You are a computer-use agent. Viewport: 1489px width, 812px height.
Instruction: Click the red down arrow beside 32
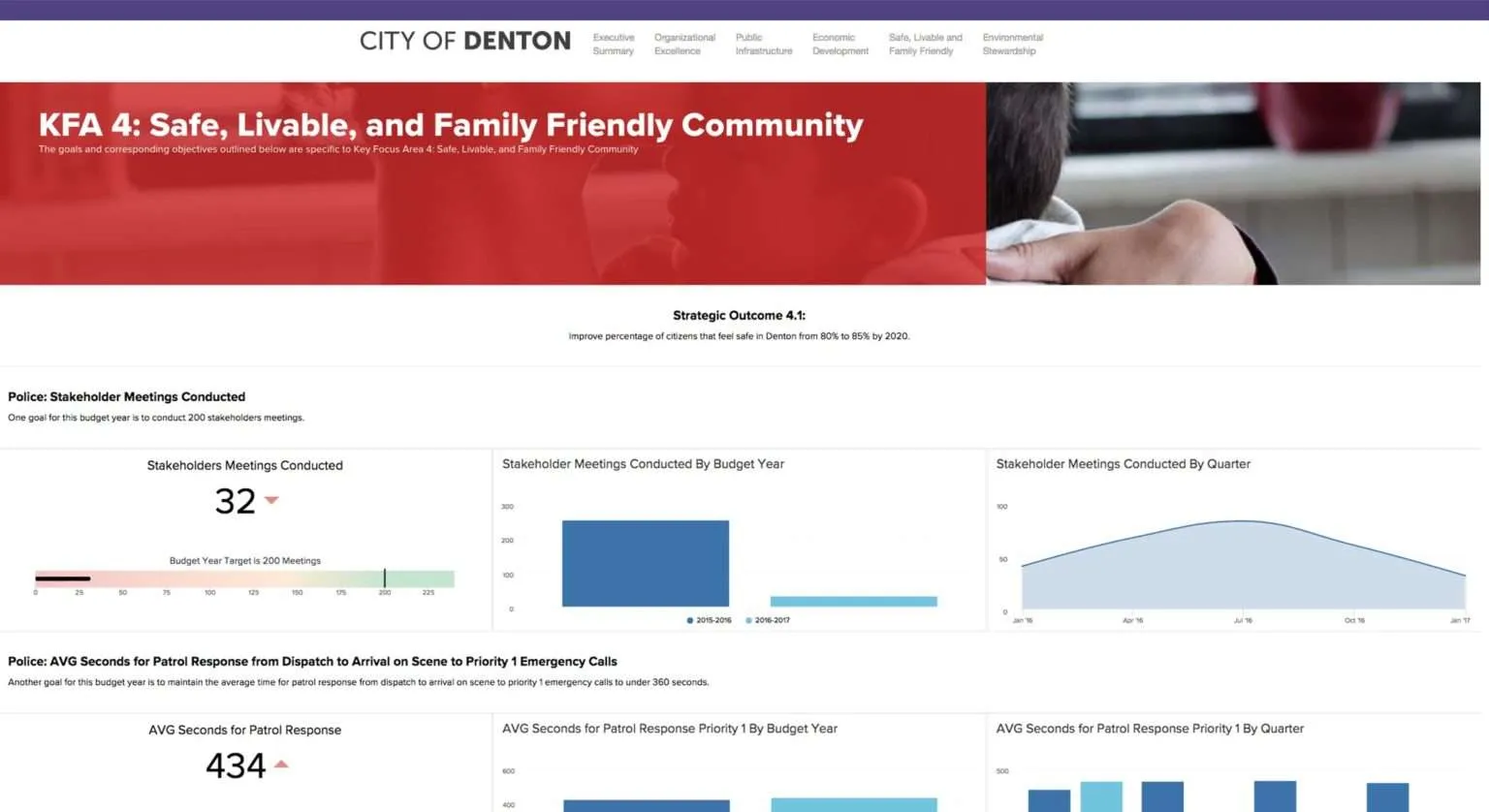271,500
